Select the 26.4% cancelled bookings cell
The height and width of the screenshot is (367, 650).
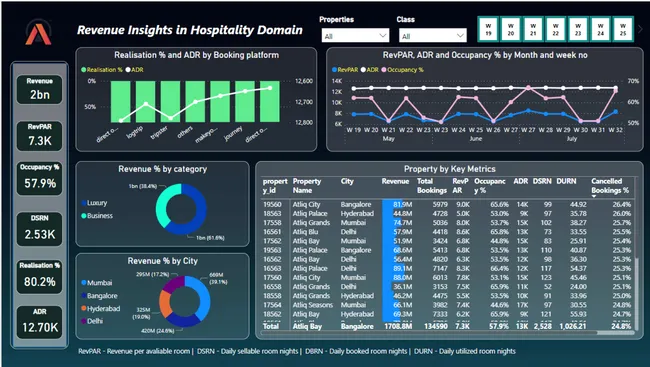(x=621, y=204)
